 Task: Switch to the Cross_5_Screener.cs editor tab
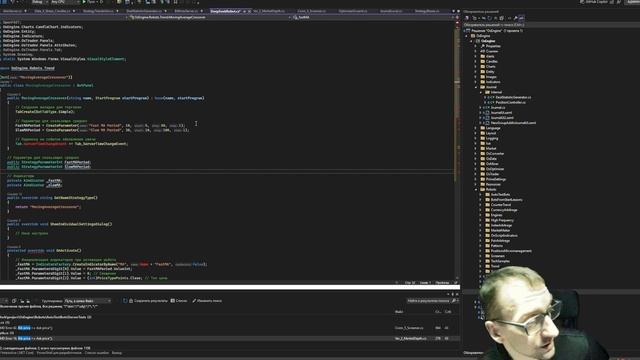click(312, 11)
